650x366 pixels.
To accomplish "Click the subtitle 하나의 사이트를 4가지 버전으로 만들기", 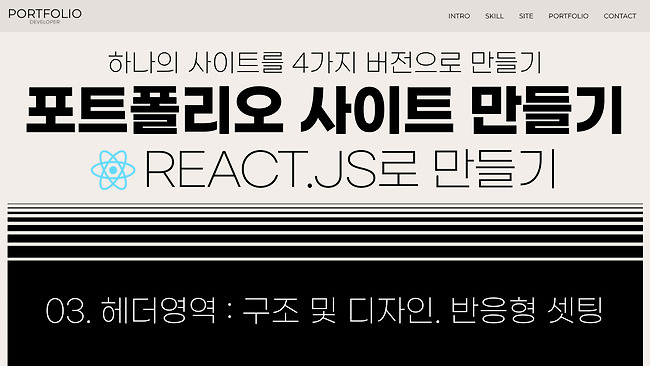I will click(325, 63).
